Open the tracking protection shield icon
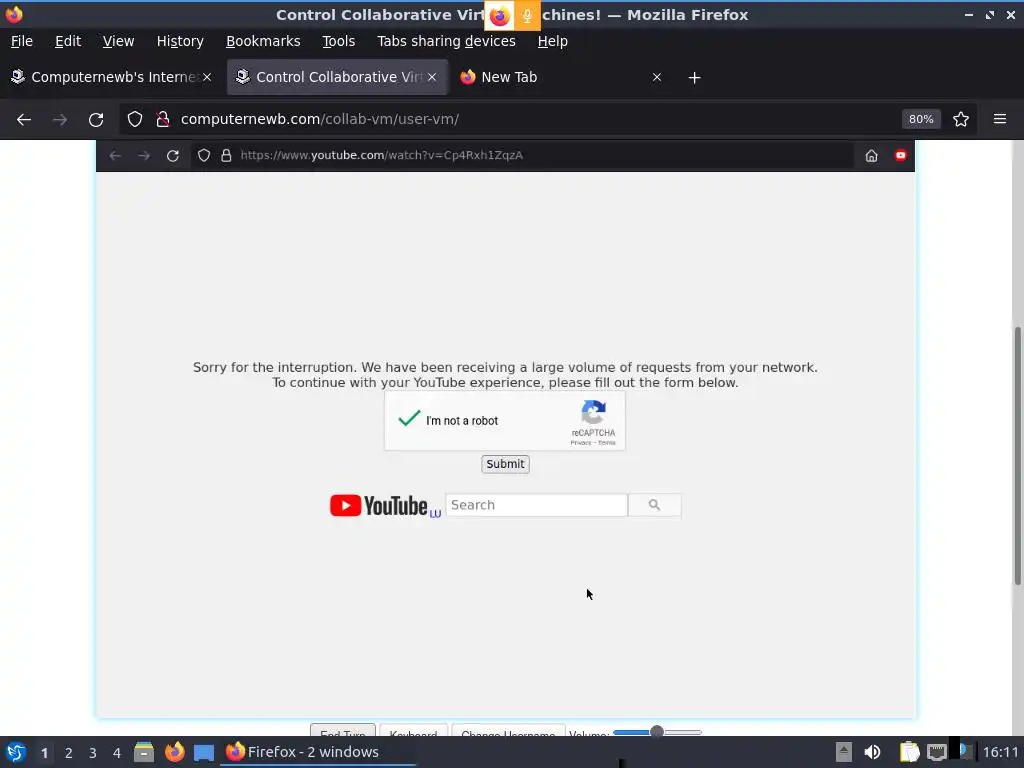This screenshot has width=1024, height=768. point(135,119)
